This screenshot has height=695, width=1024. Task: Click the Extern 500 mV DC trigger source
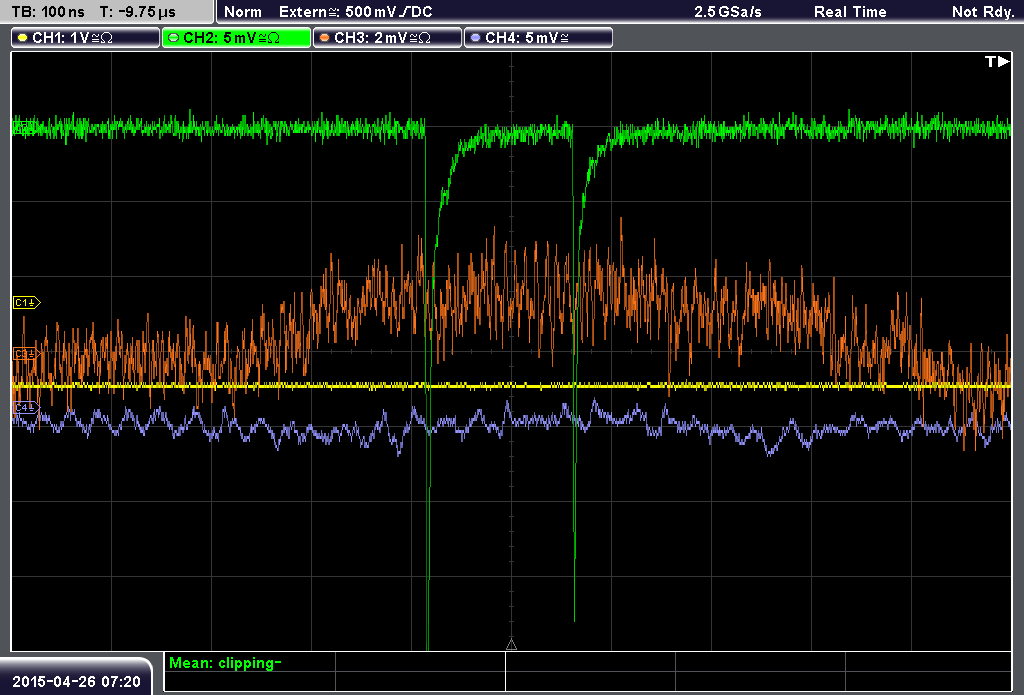[x=356, y=12]
